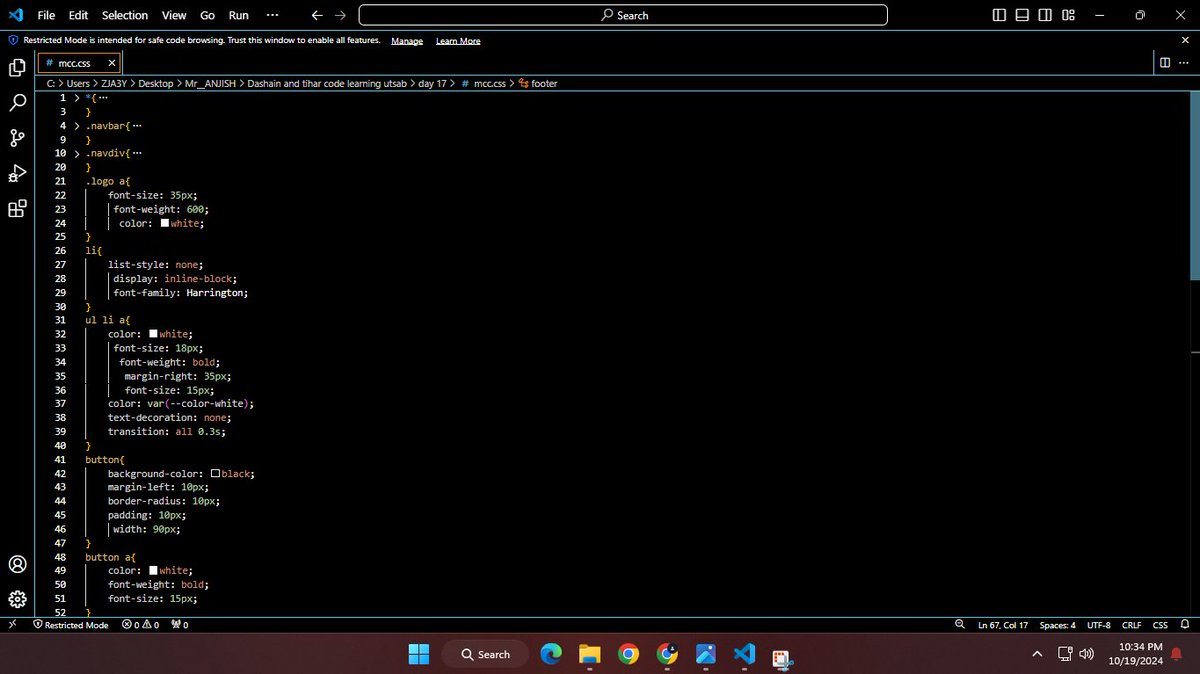Click the zoom magnifier icon in status bar

(960, 624)
